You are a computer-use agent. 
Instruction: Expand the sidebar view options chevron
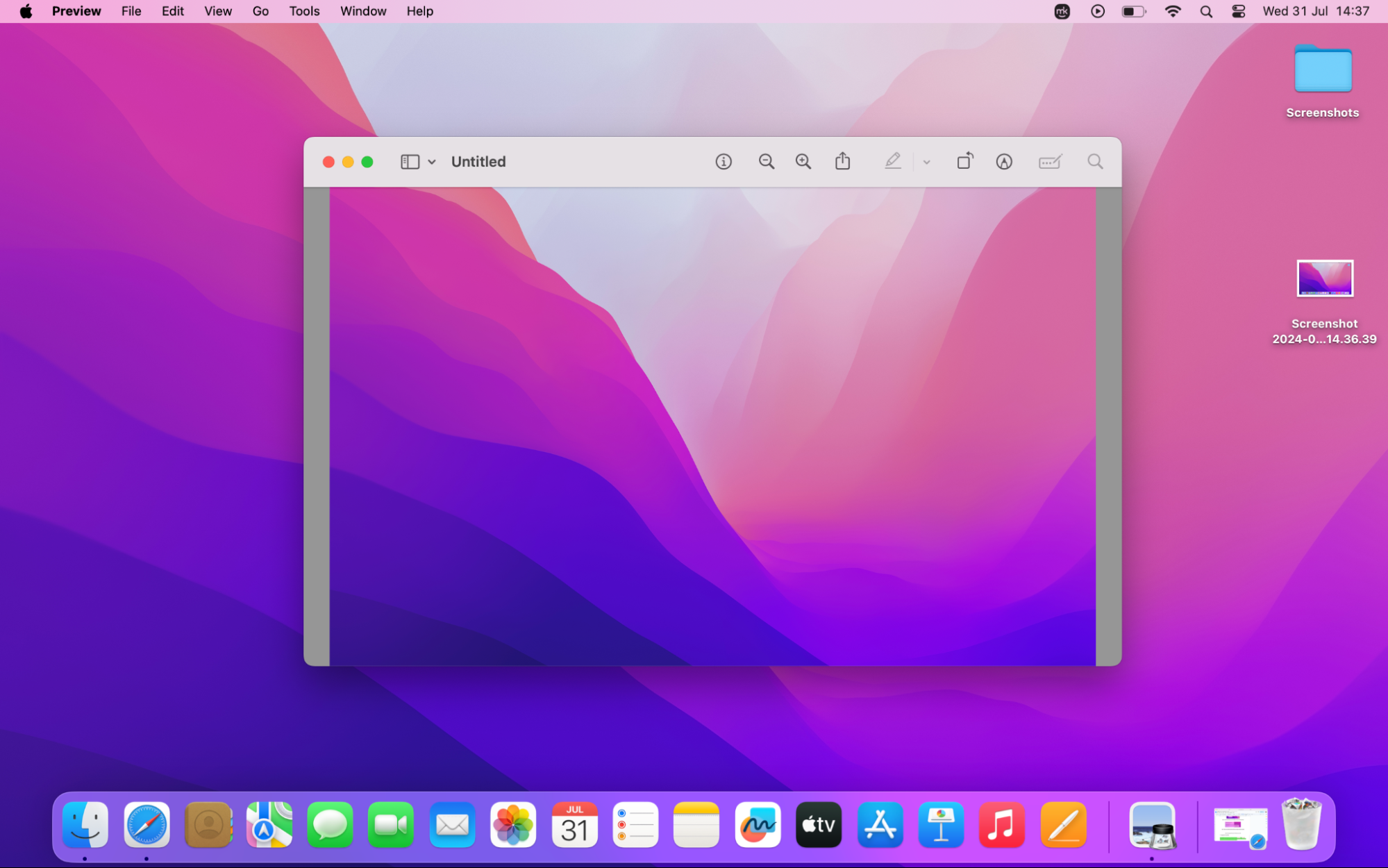point(432,162)
